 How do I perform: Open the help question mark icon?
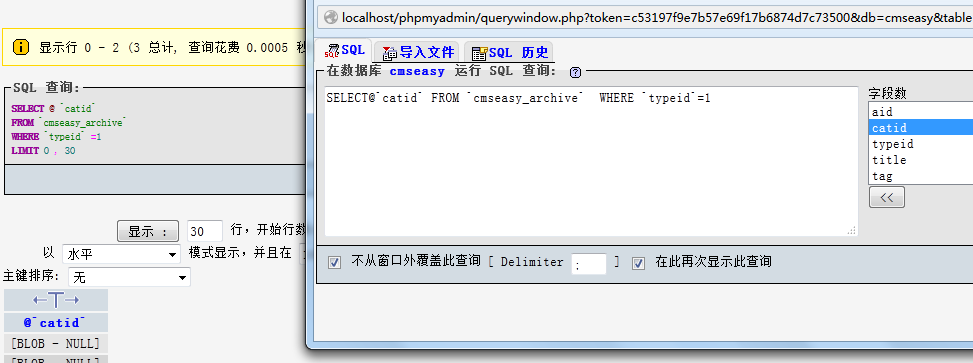tap(575, 73)
